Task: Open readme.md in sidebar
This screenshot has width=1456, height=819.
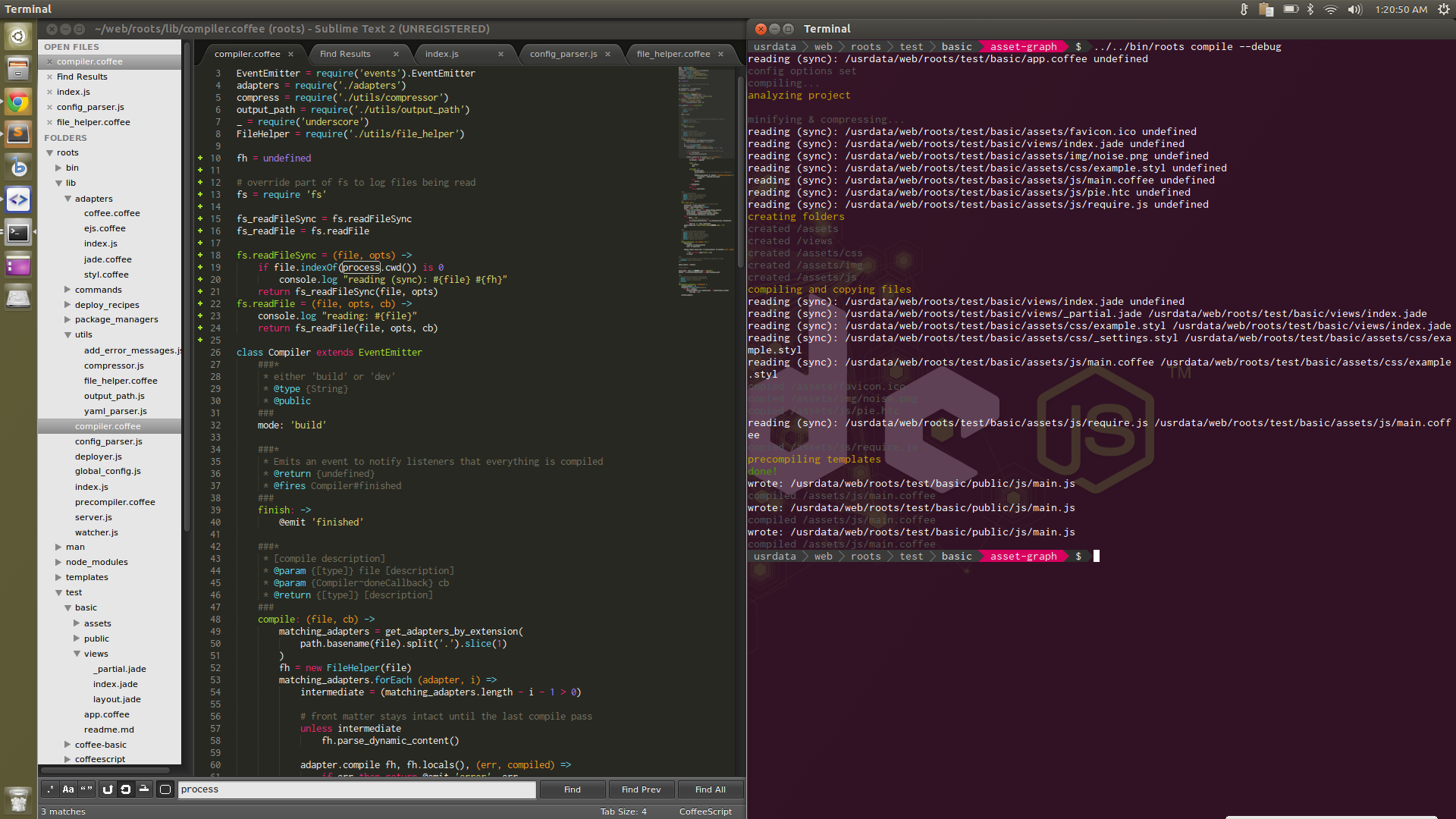Action: [108, 730]
